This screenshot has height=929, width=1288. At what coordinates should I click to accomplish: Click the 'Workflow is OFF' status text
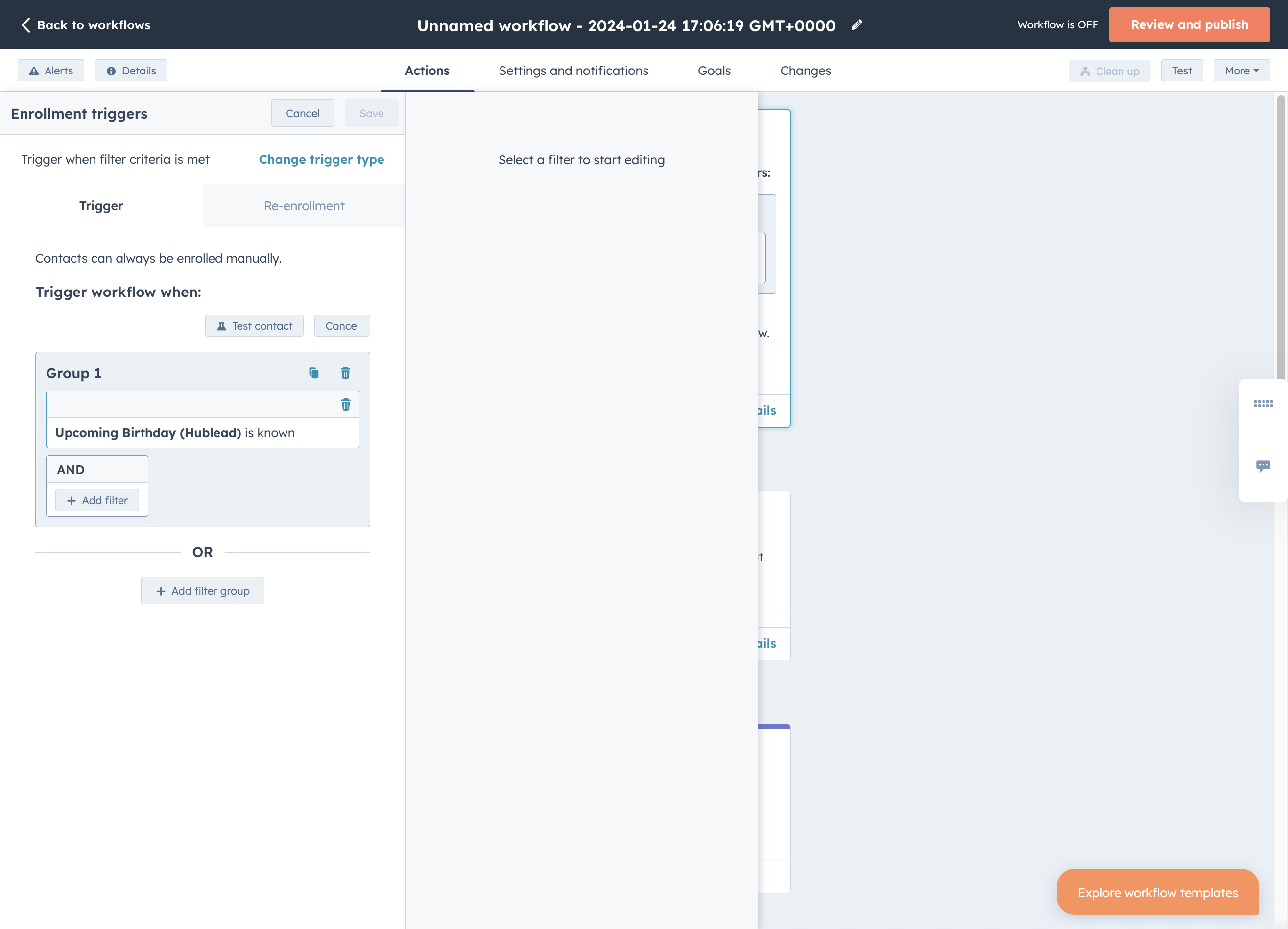click(1057, 25)
